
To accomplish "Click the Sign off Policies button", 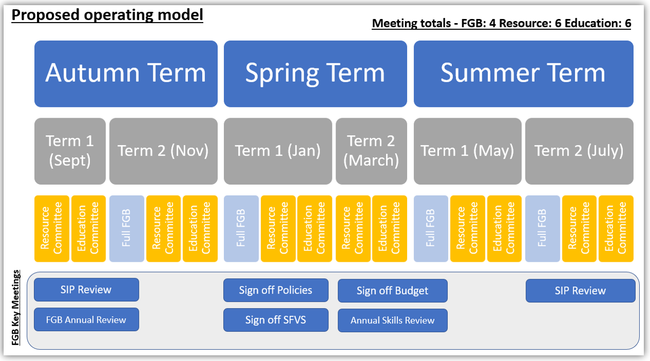I will click(x=276, y=290).
